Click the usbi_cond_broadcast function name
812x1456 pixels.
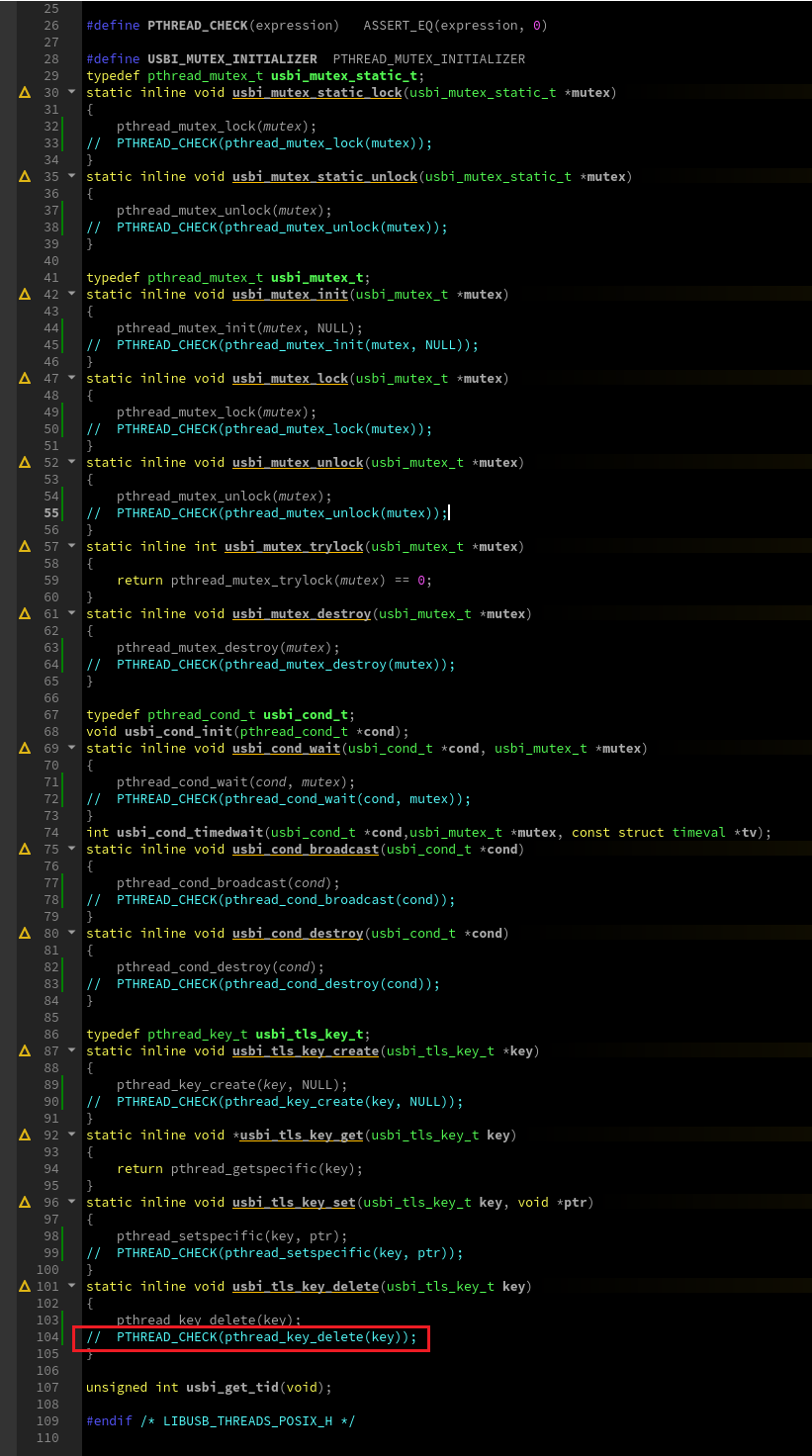(306, 850)
